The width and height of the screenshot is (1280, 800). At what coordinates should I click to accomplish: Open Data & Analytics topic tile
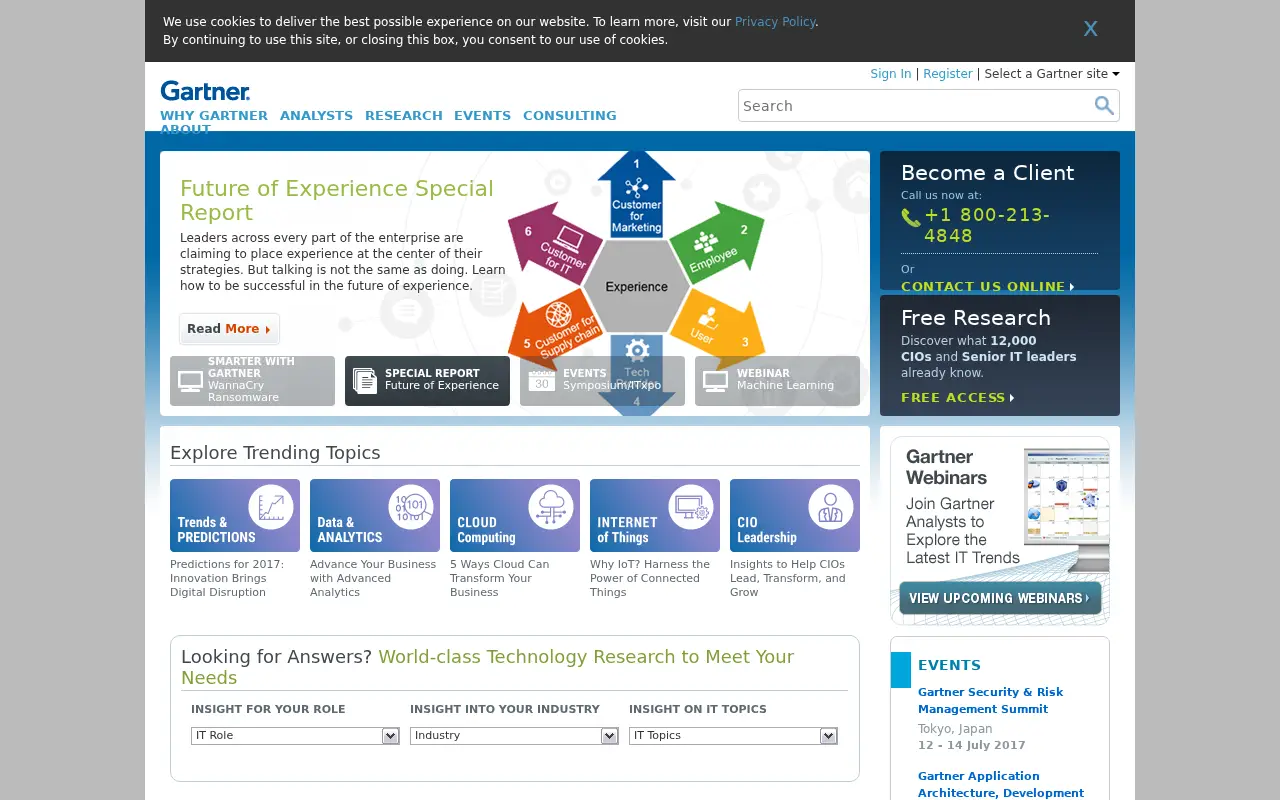(x=375, y=516)
